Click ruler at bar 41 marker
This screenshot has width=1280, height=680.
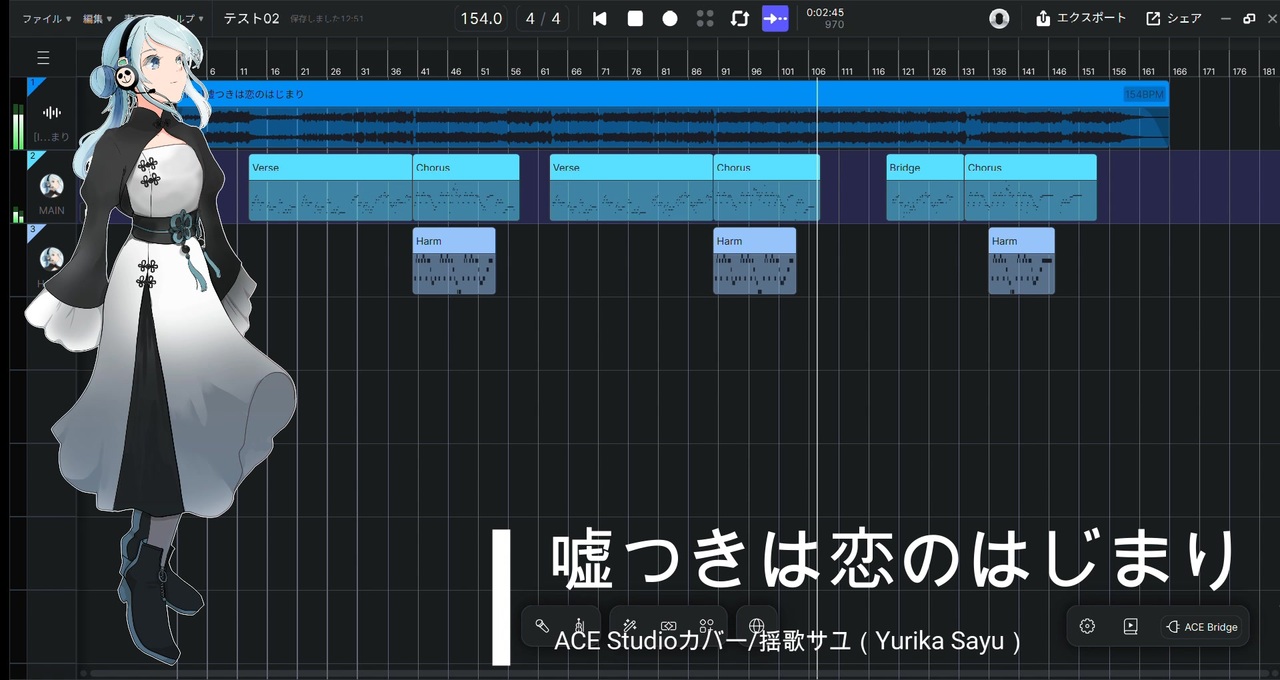[x=425, y=72]
